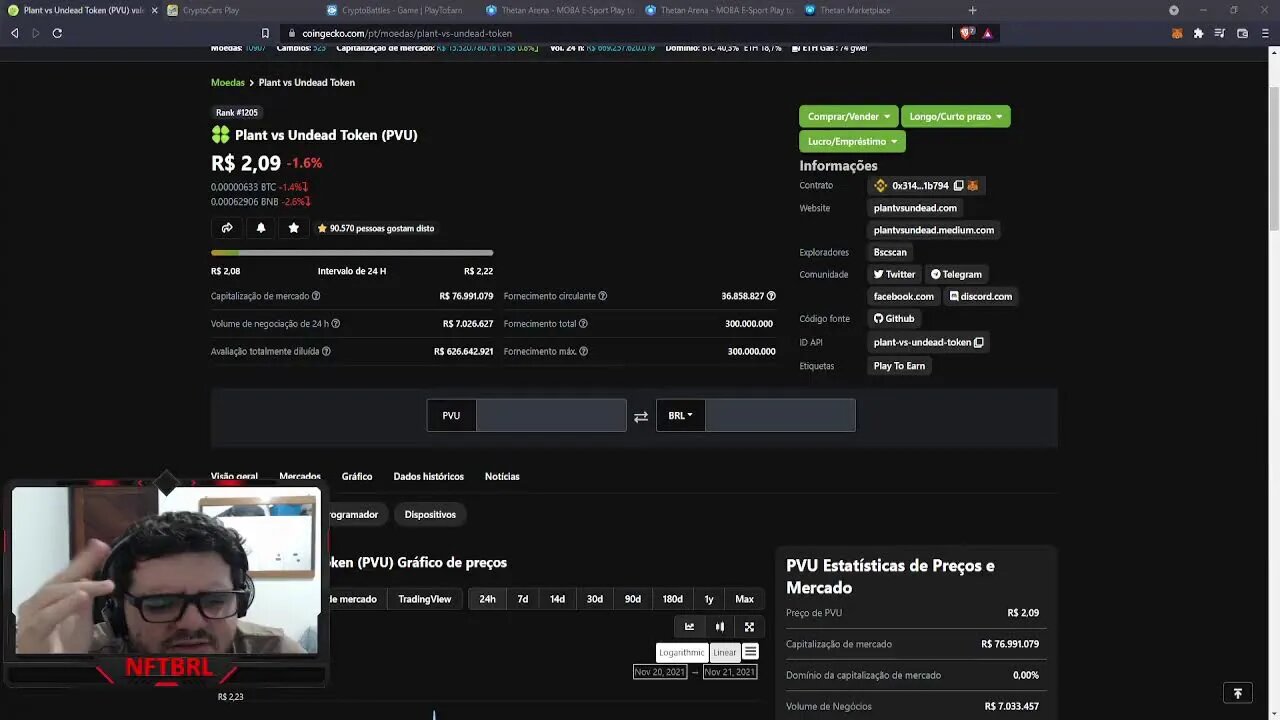Viewport: 1280px width, 720px height.
Task: Open the browser extensions puzzle icon
Action: (x=1198, y=33)
